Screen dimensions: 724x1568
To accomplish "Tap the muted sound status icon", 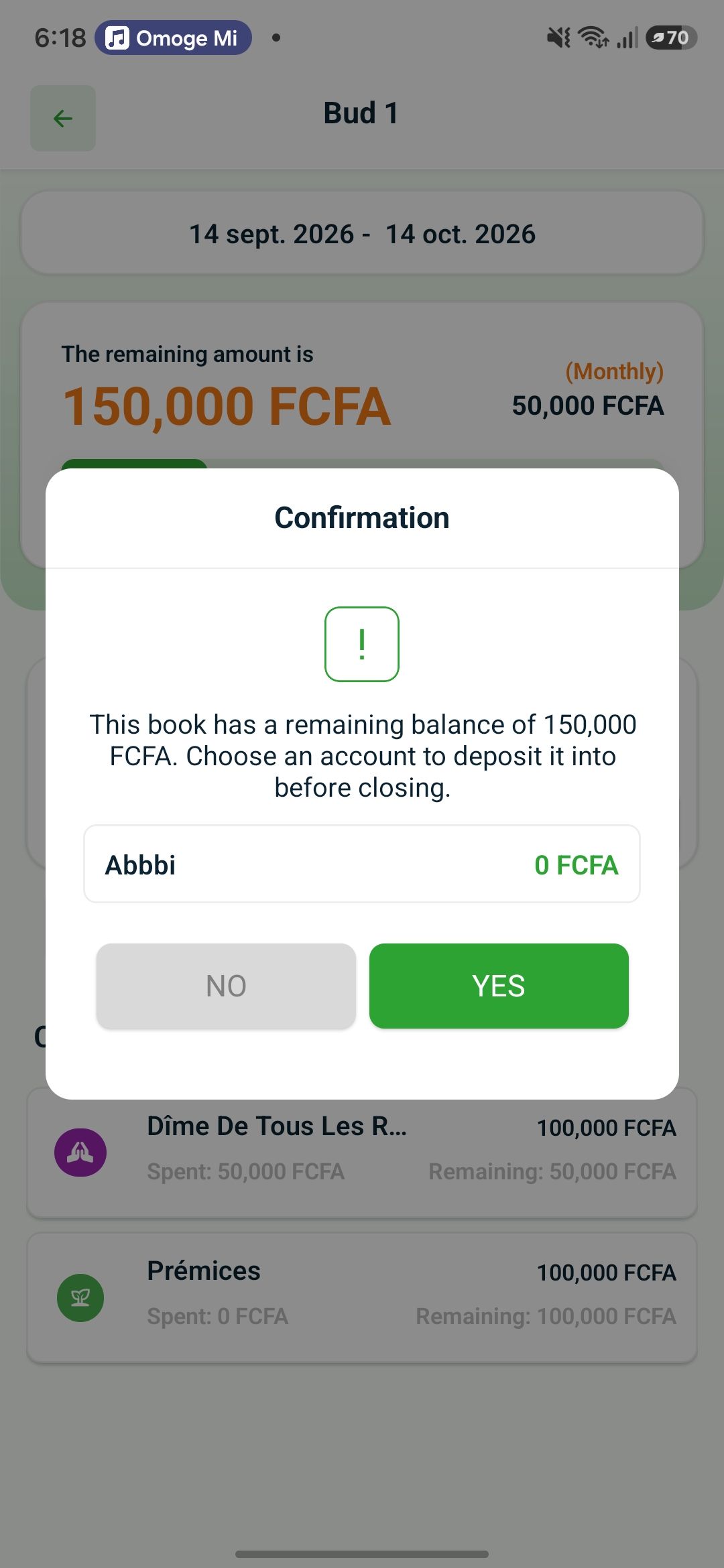I will pos(558,38).
